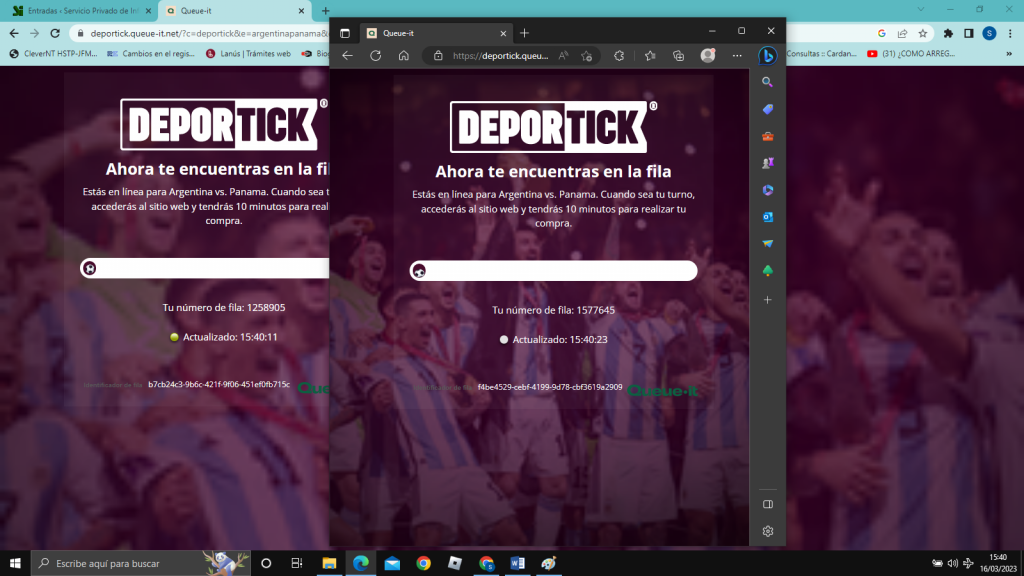
Task: Open the Chrome profile S avatar
Action: click(x=989, y=33)
